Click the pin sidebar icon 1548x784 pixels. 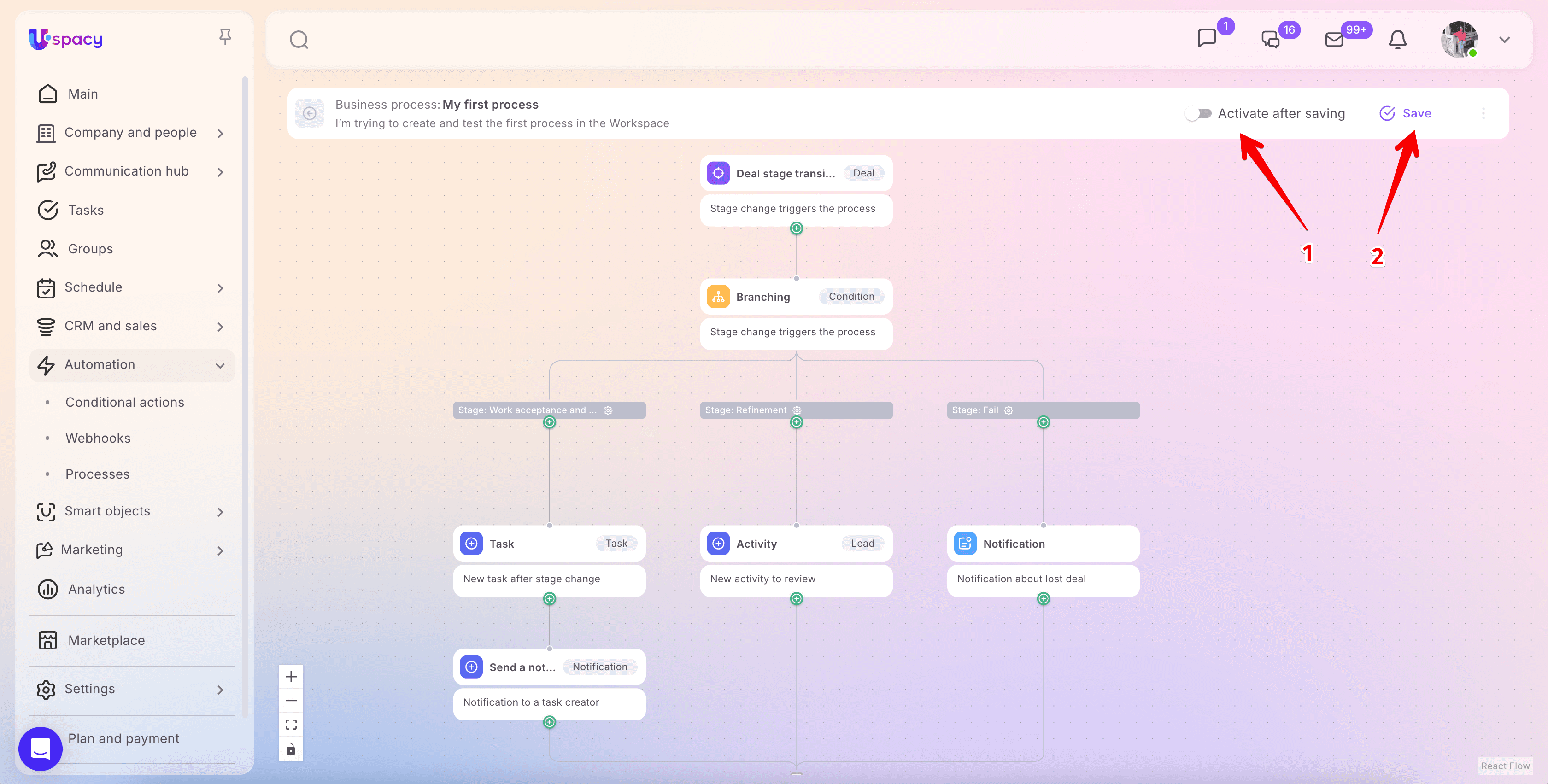225,37
